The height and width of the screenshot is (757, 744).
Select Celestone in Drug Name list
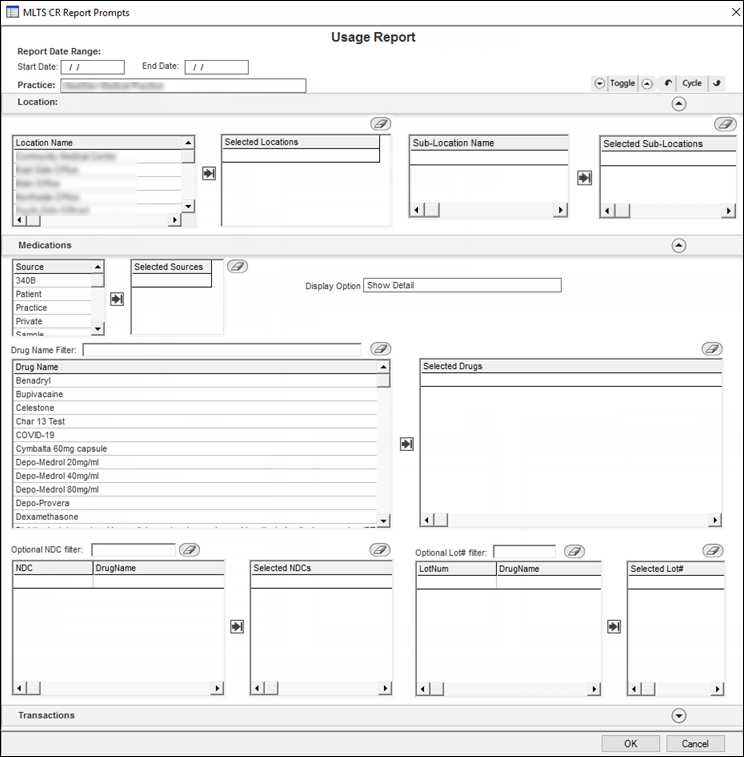point(195,407)
